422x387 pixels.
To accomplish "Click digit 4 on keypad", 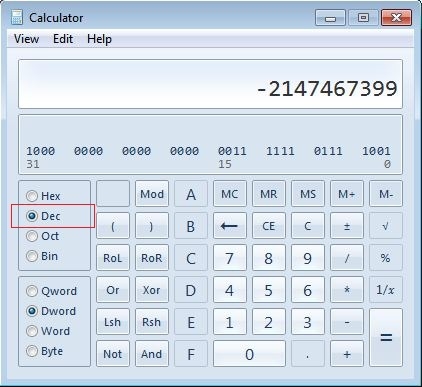I will coord(230,290).
